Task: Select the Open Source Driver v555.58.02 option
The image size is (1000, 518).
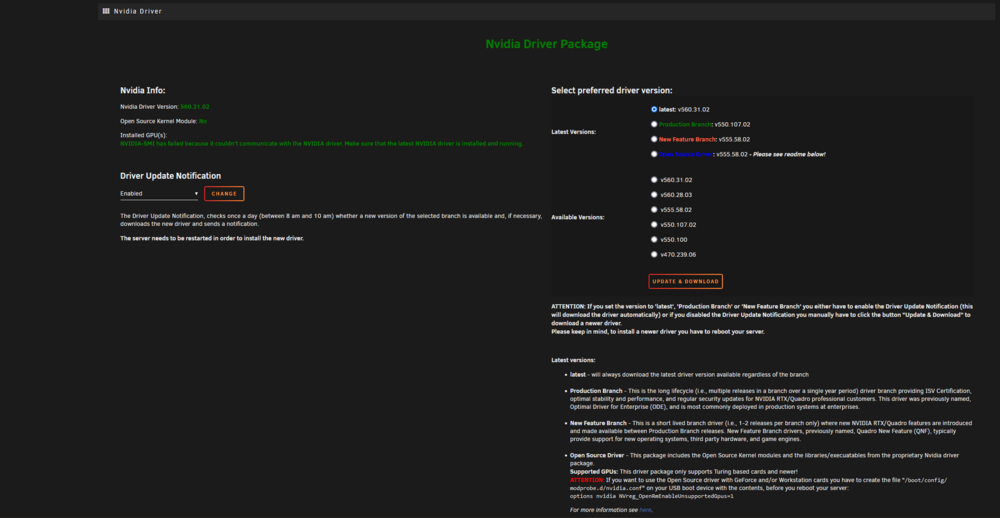Action: pyautogui.click(x=654, y=154)
